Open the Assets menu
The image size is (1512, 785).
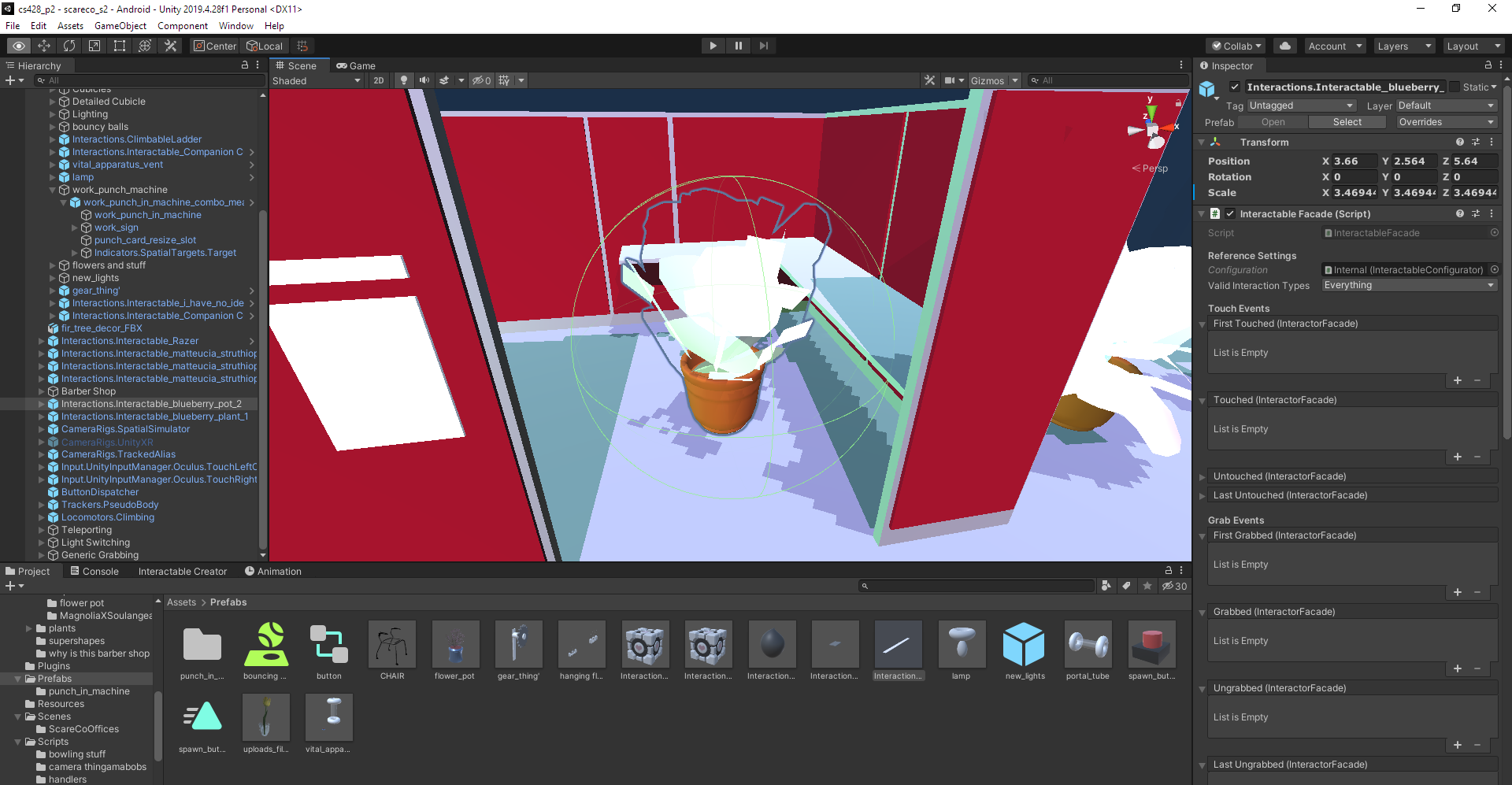[70, 26]
